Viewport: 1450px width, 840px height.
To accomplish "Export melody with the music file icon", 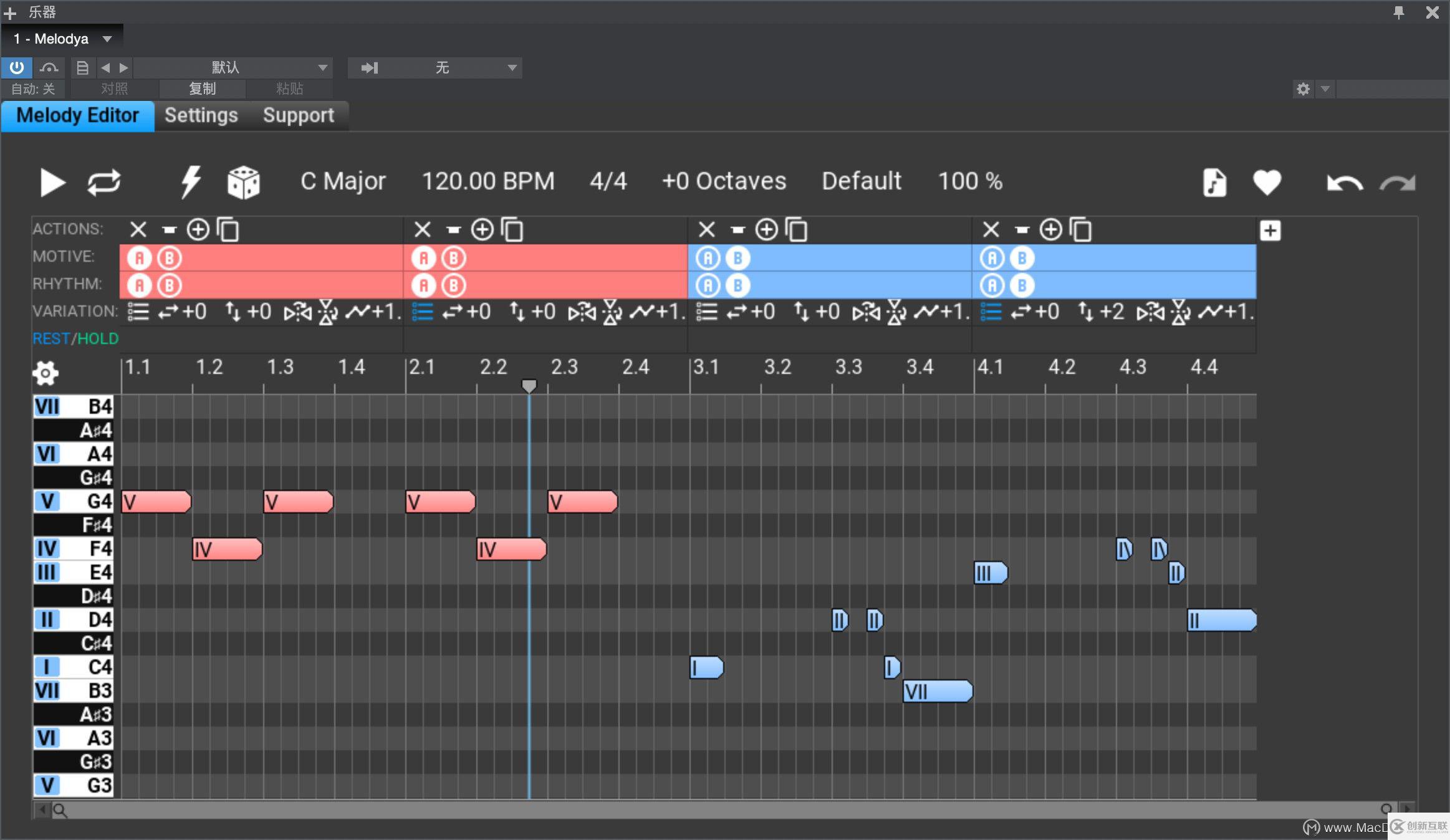I will (x=1214, y=183).
